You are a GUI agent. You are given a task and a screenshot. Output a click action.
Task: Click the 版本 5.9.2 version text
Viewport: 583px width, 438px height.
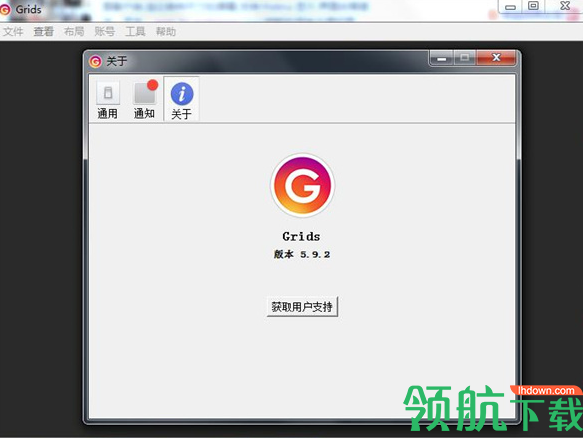[302, 254]
